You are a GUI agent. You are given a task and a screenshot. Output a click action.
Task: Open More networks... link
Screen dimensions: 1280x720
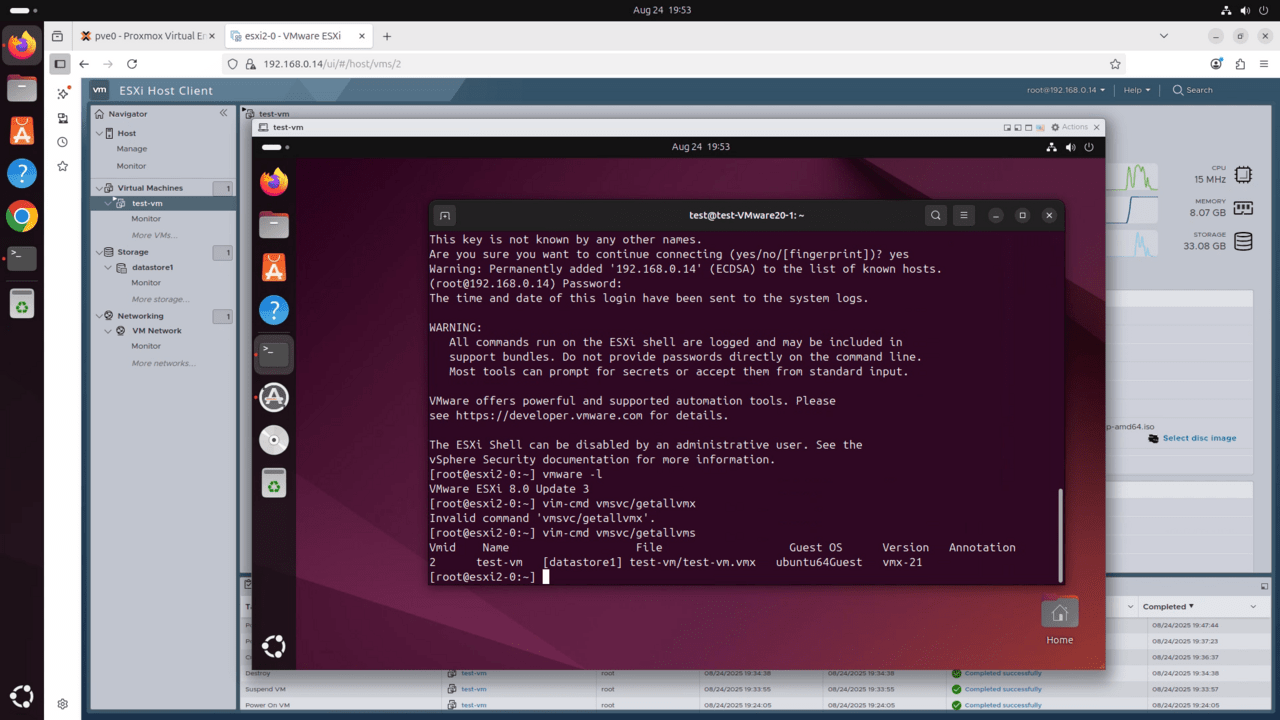click(163, 363)
